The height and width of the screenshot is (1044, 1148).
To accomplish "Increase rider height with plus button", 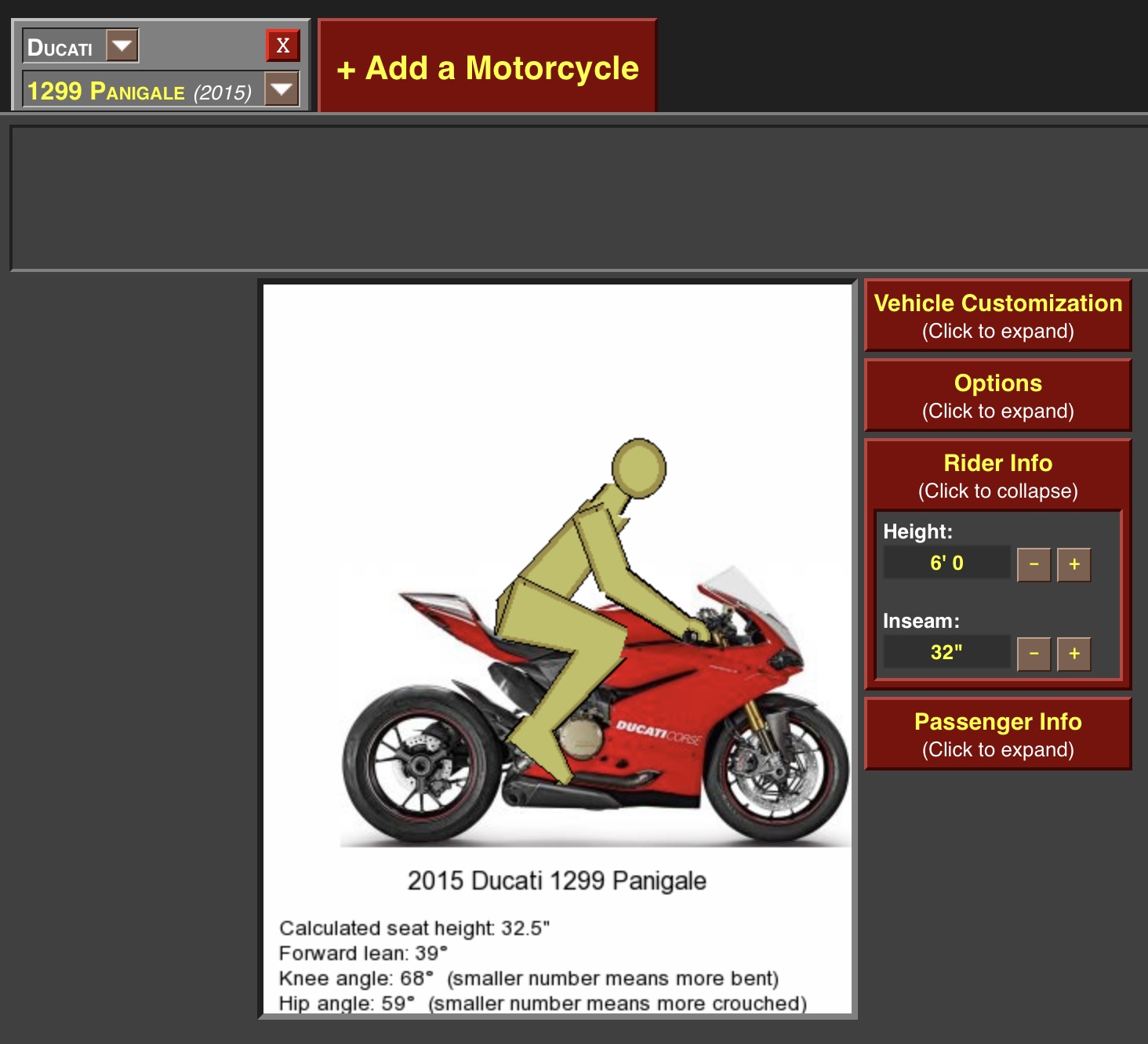I will 1074,564.
